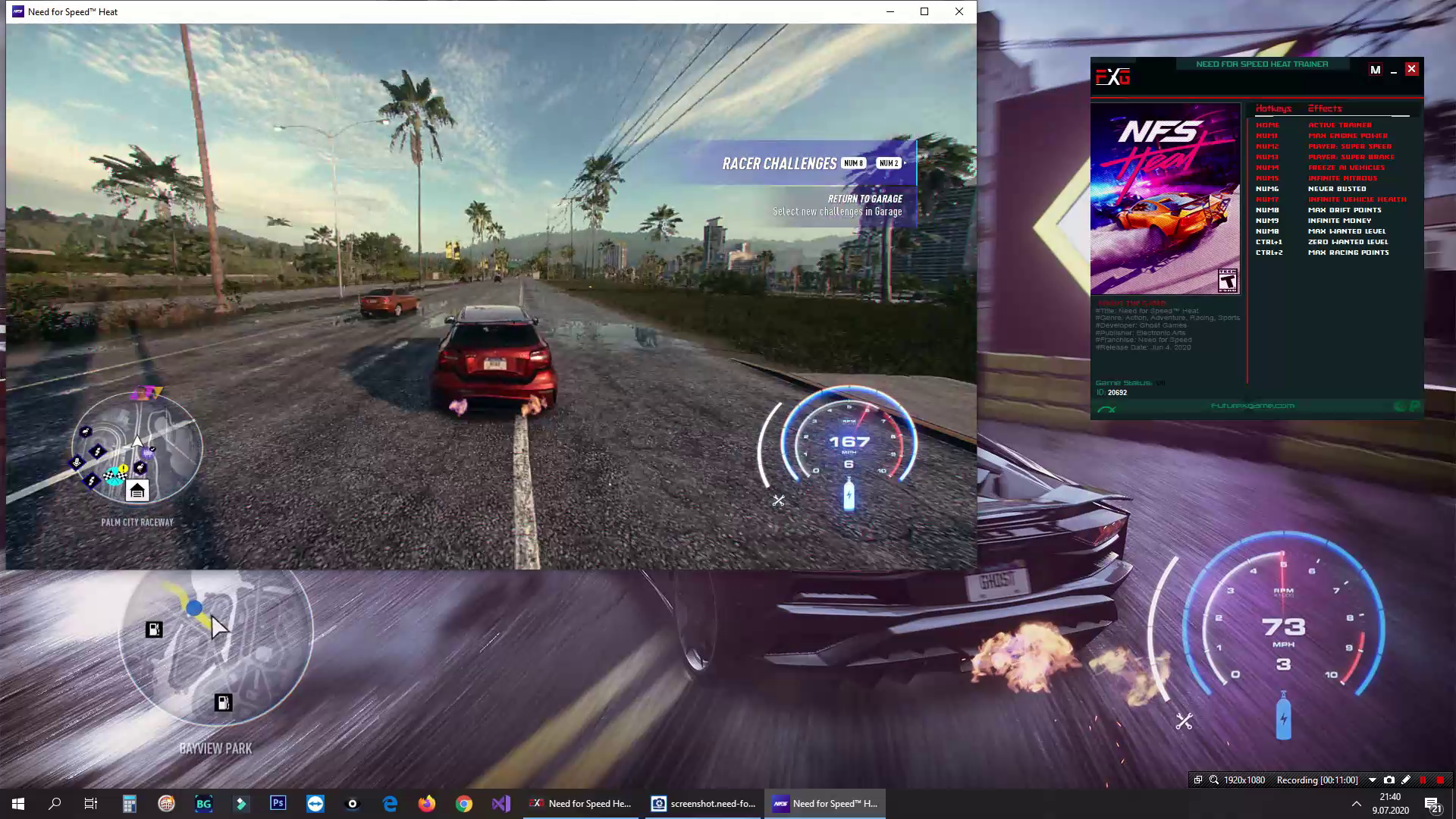Stop the recording with red square
The width and height of the screenshot is (1456, 819).
pyautogui.click(x=1439, y=780)
